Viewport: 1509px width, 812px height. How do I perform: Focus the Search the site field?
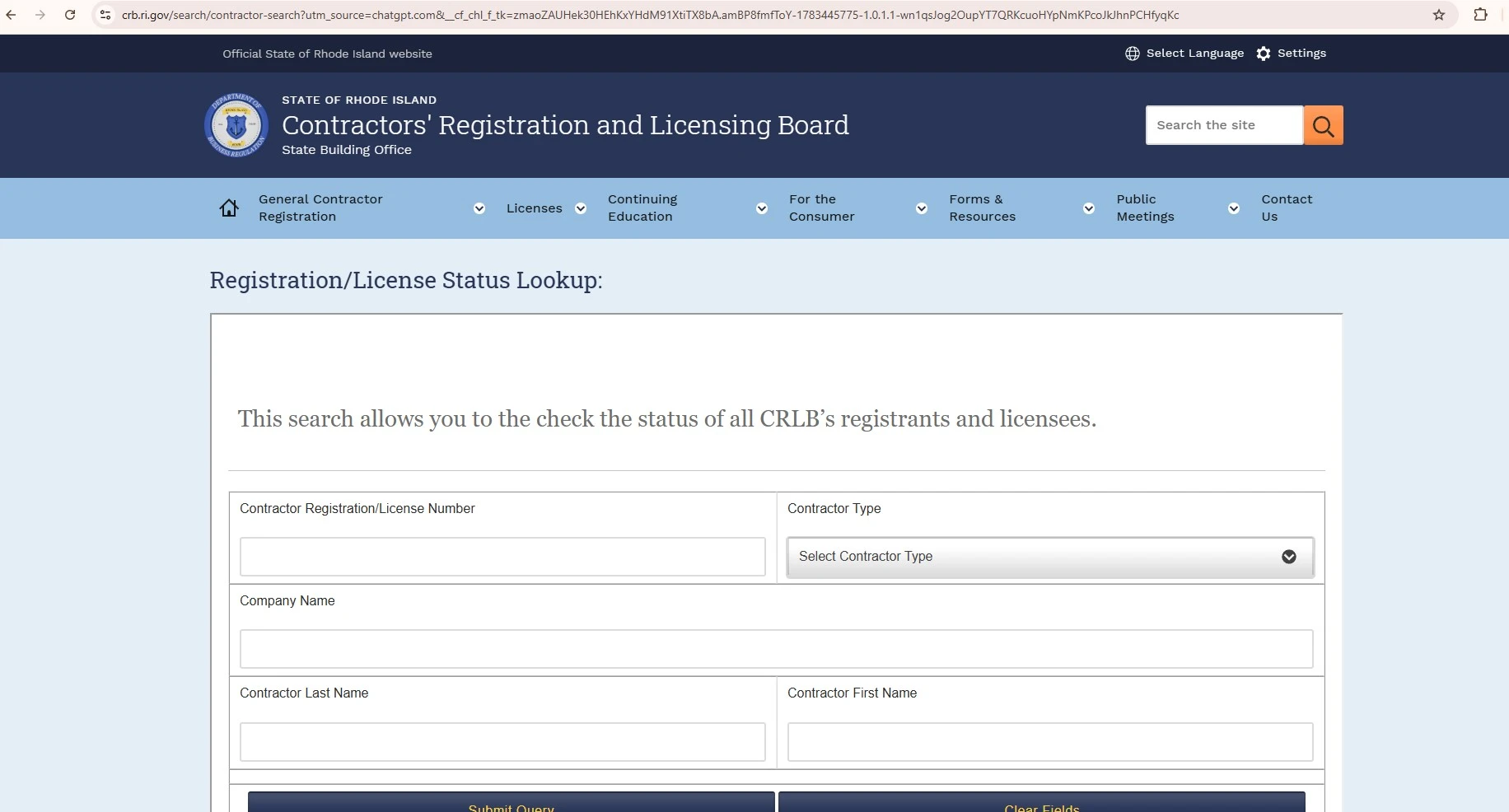[1224, 125]
